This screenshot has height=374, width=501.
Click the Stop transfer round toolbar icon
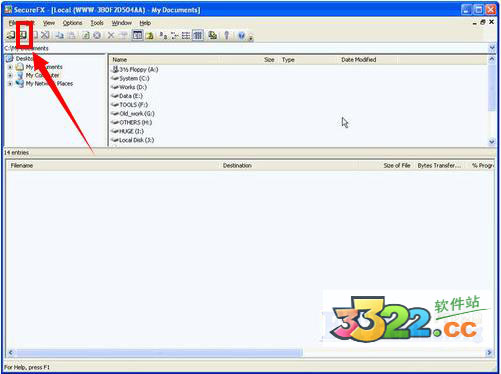coord(97,35)
